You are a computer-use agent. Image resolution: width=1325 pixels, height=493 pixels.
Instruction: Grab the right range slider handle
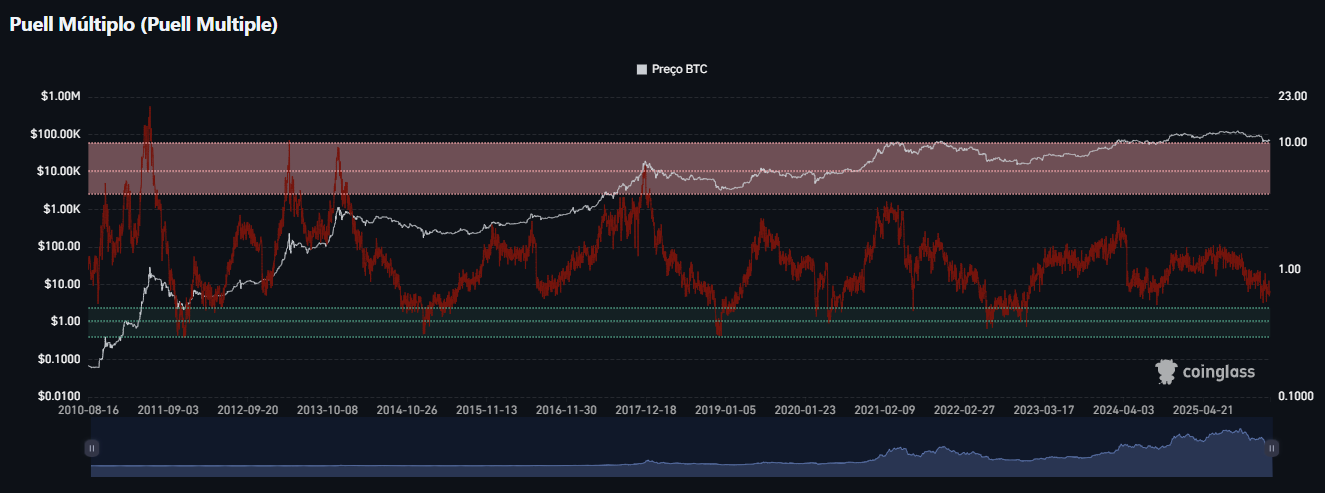(x=1272, y=449)
